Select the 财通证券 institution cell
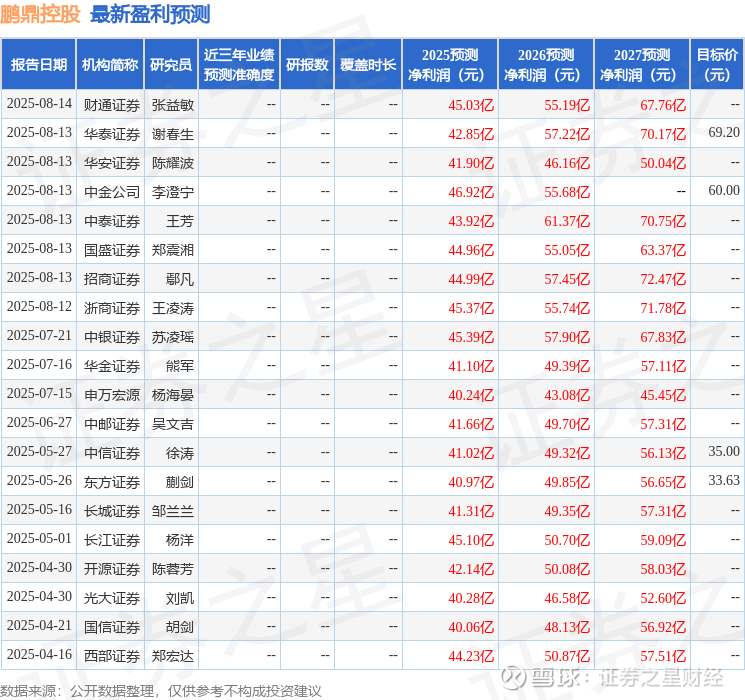The image size is (745, 700). [x=112, y=105]
